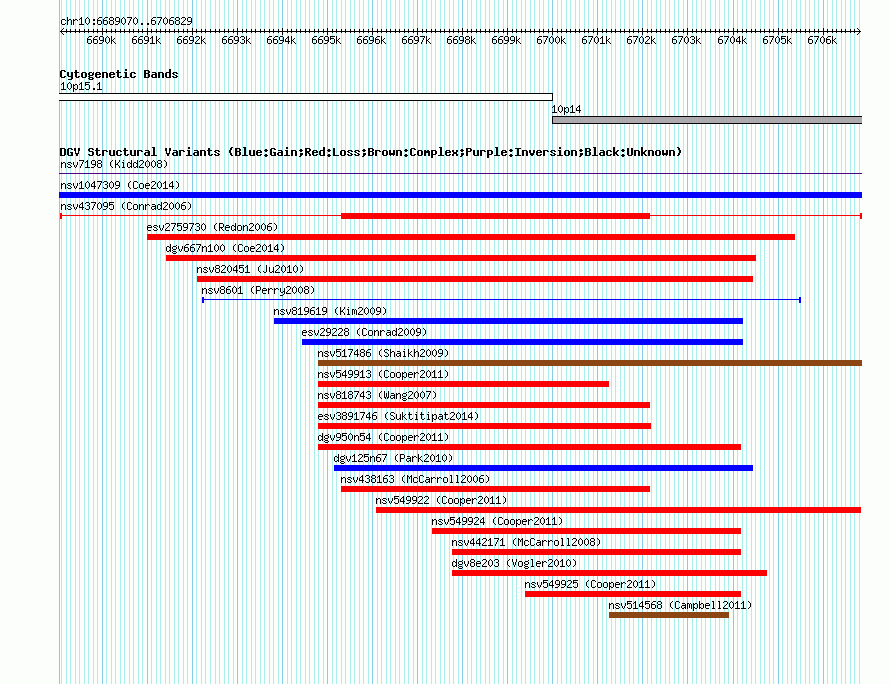Click the DGV Structural Variants track title
This screenshot has height=684, width=890.
(x=371, y=152)
